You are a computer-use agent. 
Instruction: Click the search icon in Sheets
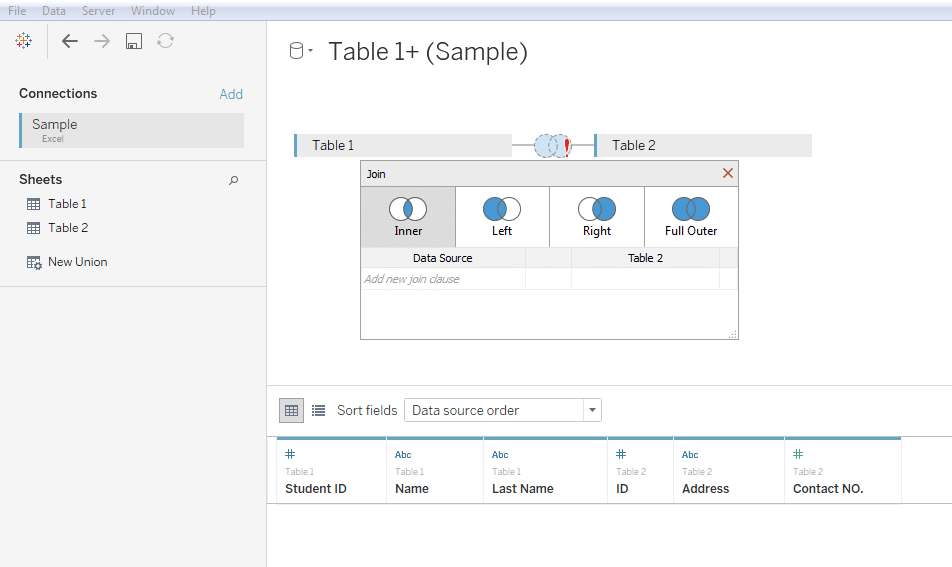(234, 180)
